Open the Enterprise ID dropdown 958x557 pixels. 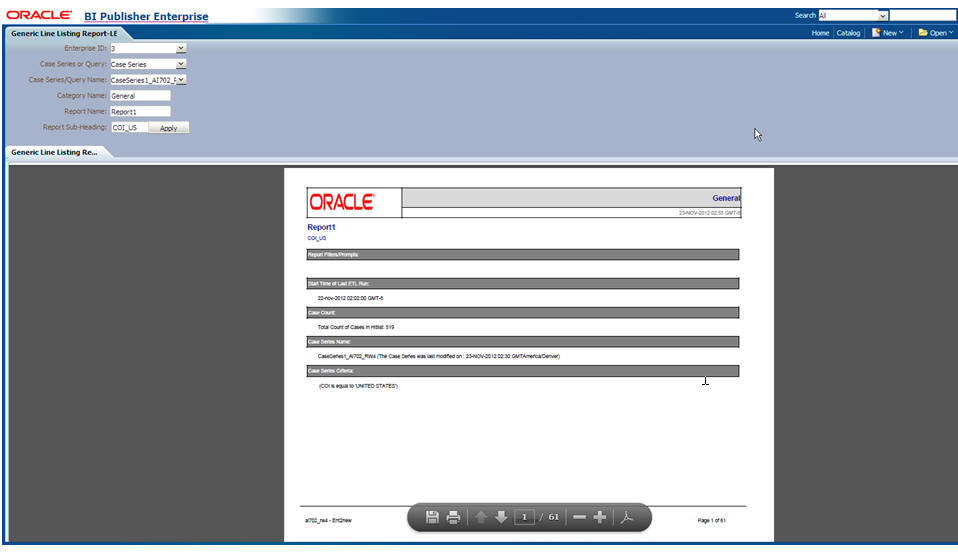pyautogui.click(x=181, y=48)
